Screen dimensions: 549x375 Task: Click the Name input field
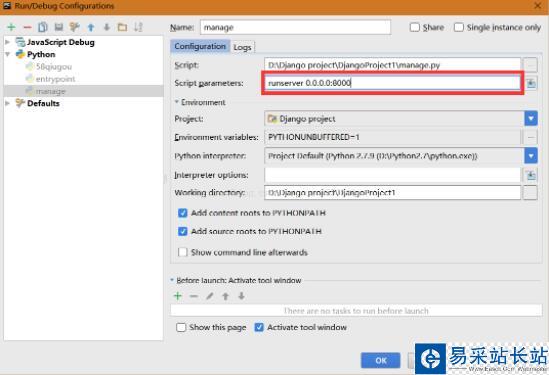(x=295, y=27)
